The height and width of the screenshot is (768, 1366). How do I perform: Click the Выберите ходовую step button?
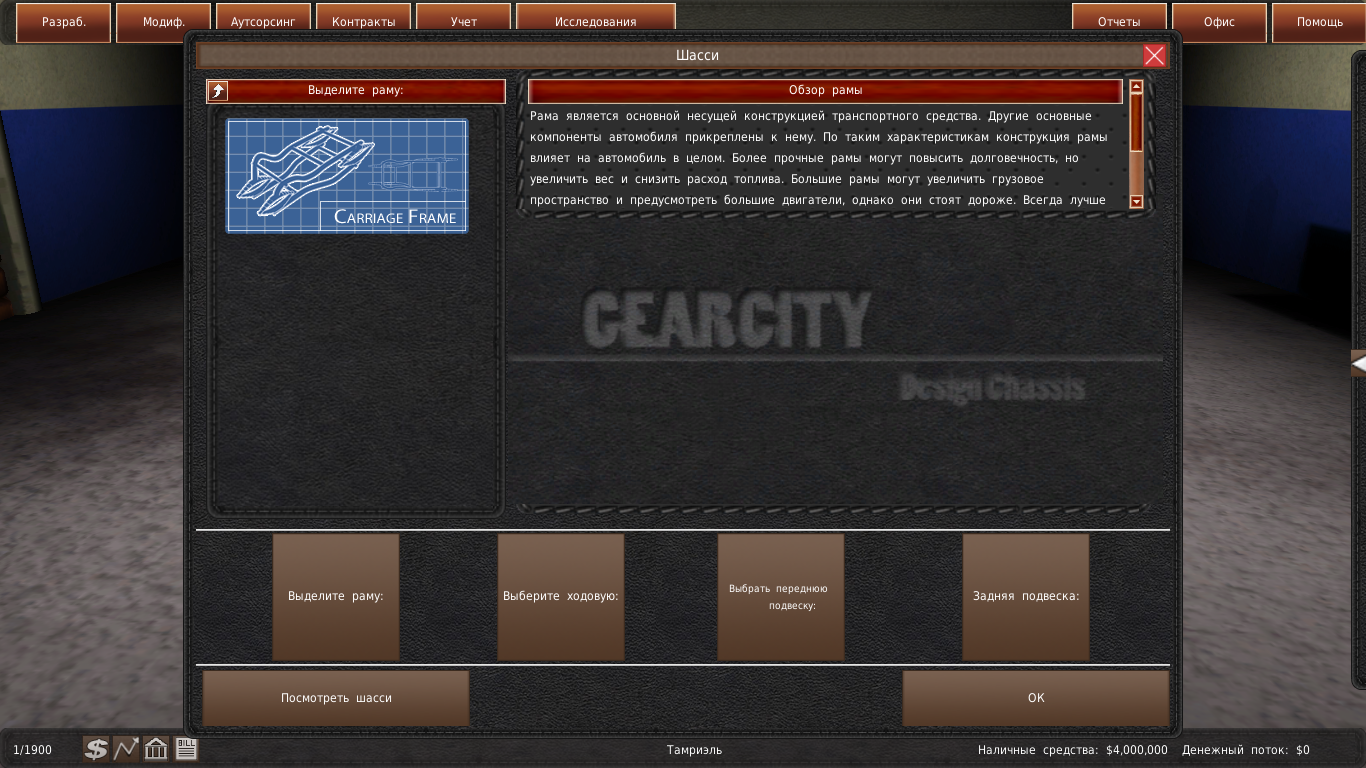pos(561,597)
